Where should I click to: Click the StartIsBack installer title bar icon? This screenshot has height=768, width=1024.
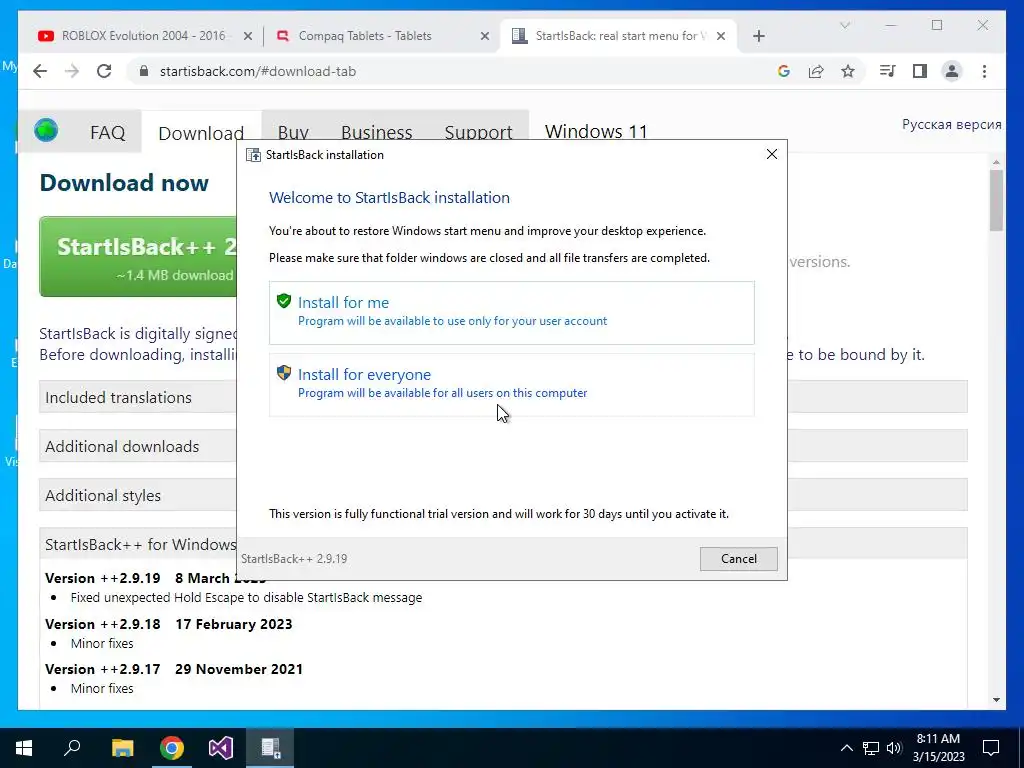[253, 155]
